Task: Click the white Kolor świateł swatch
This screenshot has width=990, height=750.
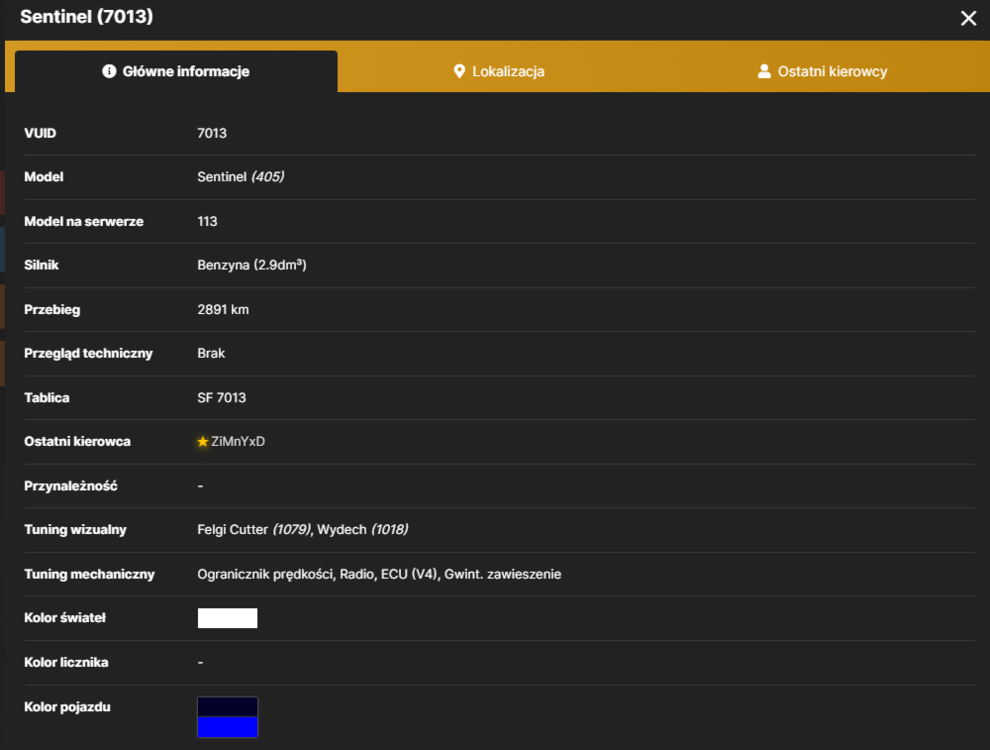Action: pyautogui.click(x=227, y=618)
